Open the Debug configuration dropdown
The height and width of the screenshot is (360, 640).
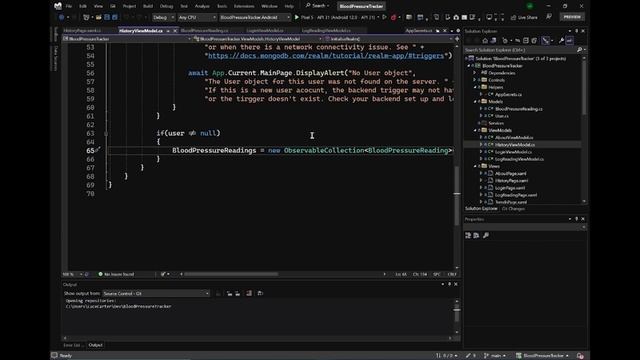164,17
